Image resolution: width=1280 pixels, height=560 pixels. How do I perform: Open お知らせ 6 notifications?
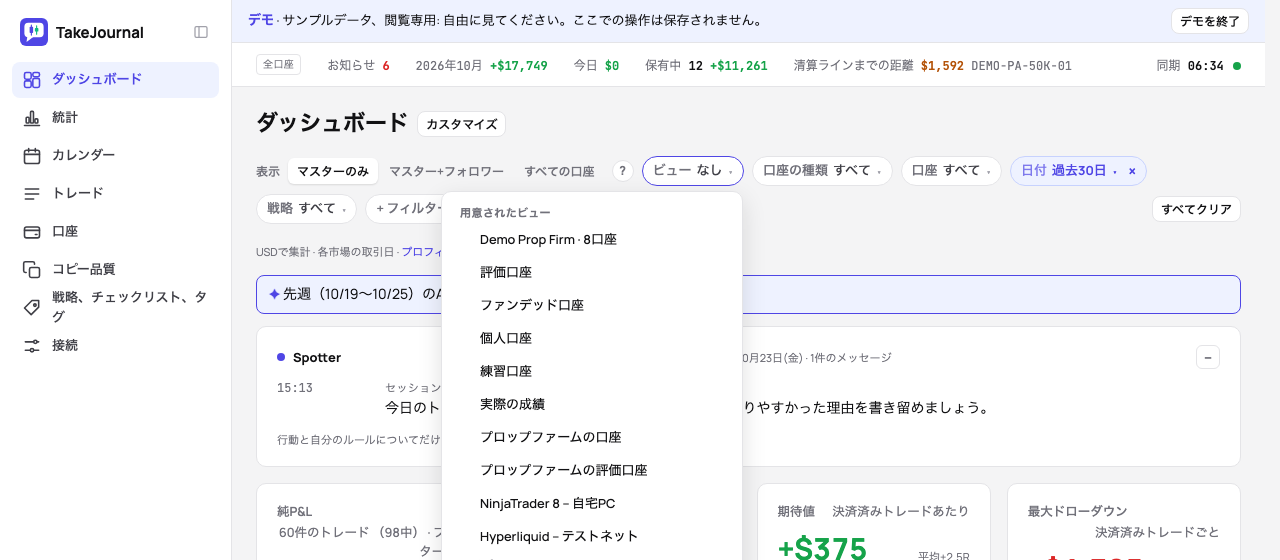coord(358,66)
